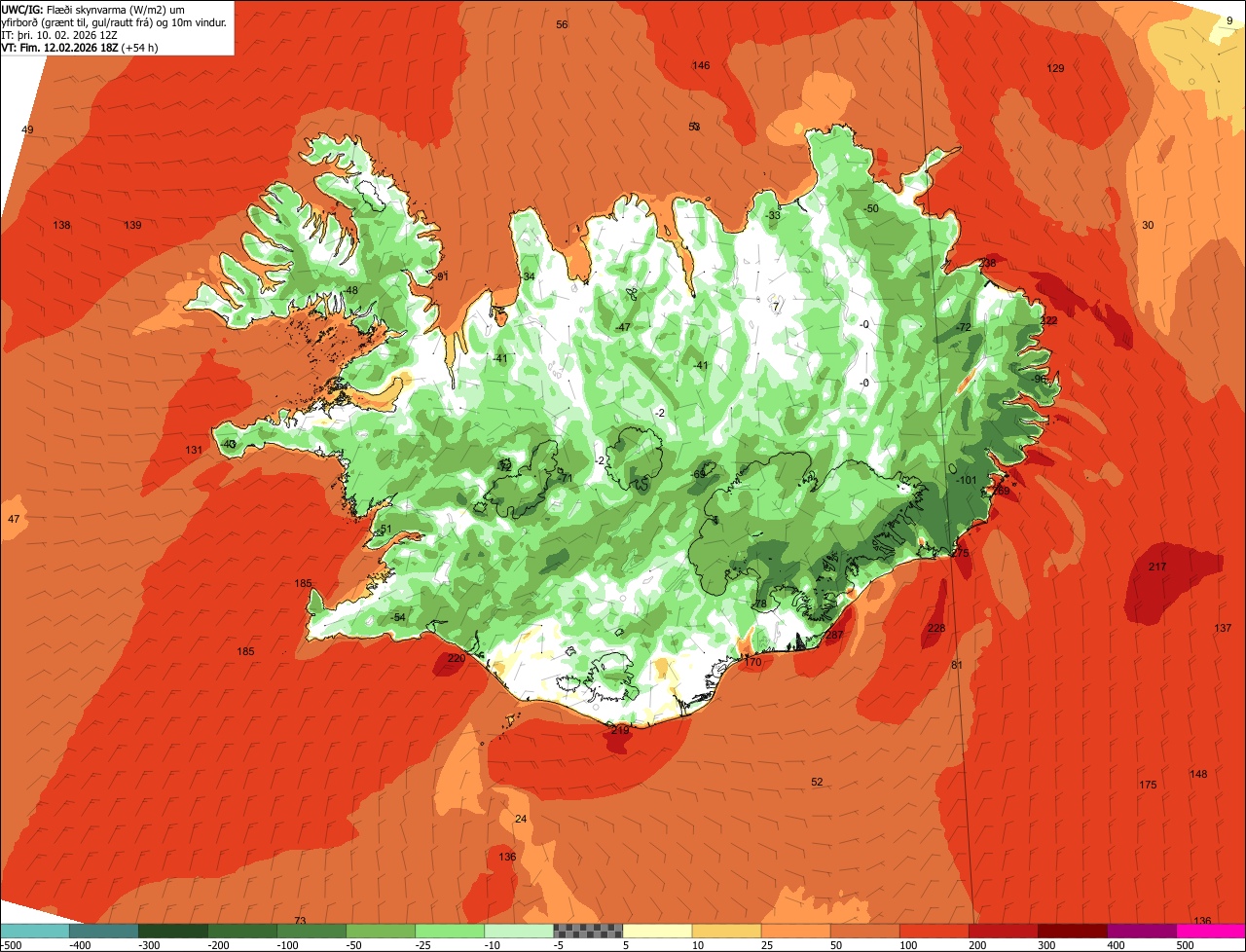The height and width of the screenshot is (952, 1246).
Task: Click the map value 219
Action: [620, 730]
